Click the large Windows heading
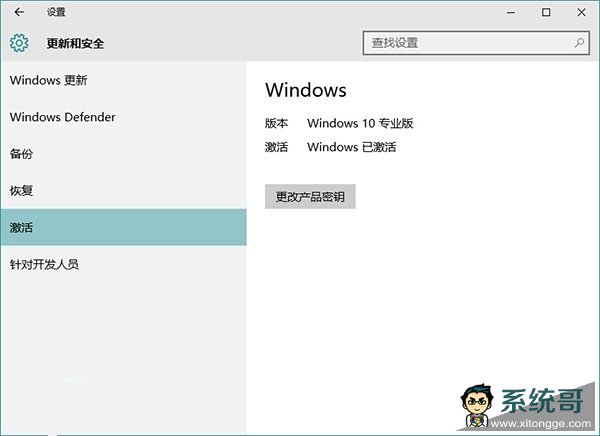The height and width of the screenshot is (436, 600). (x=306, y=90)
